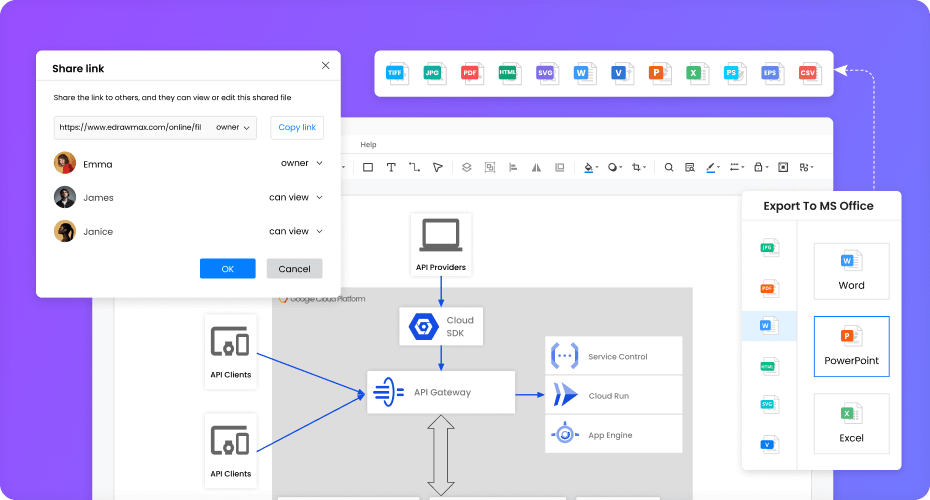The image size is (930, 500).
Task: Expand James's can view dropdown
Action: click(x=295, y=198)
